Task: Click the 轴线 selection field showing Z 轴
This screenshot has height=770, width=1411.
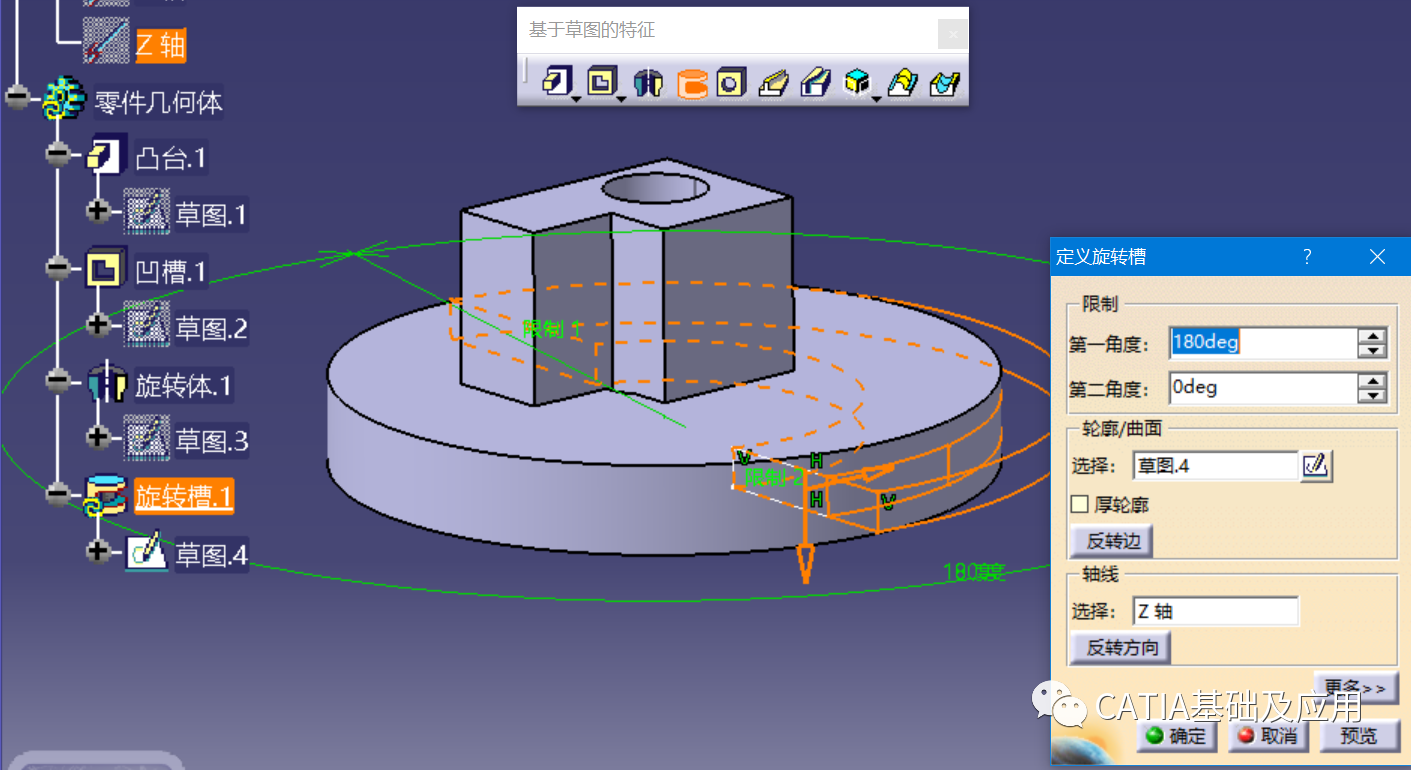Action: coord(1215,612)
